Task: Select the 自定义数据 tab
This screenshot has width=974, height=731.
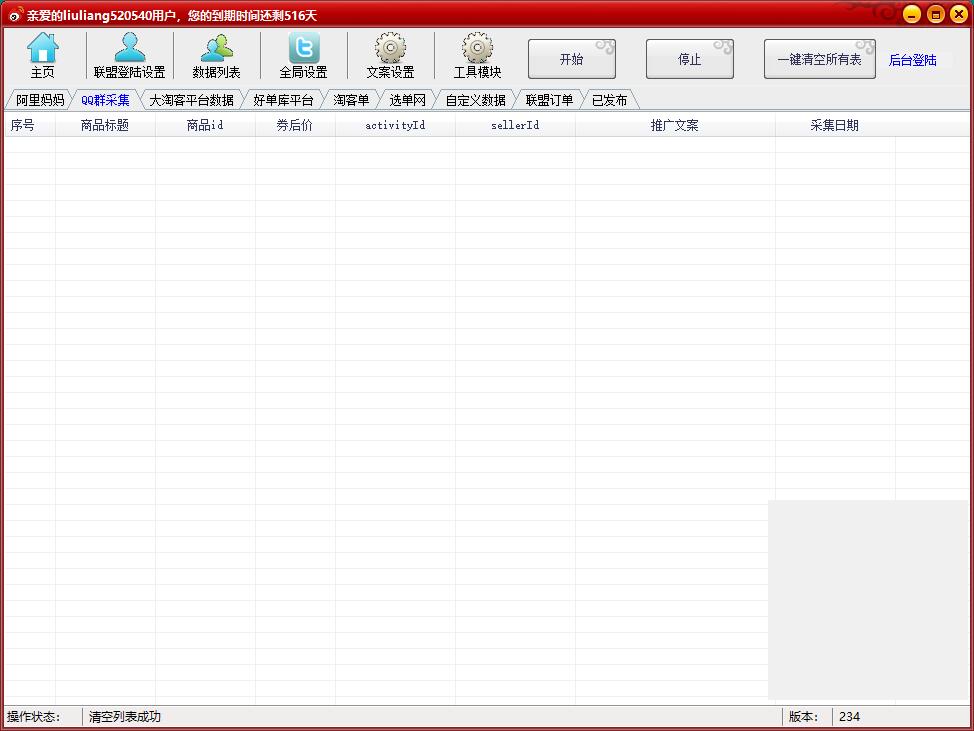Action: [475, 100]
